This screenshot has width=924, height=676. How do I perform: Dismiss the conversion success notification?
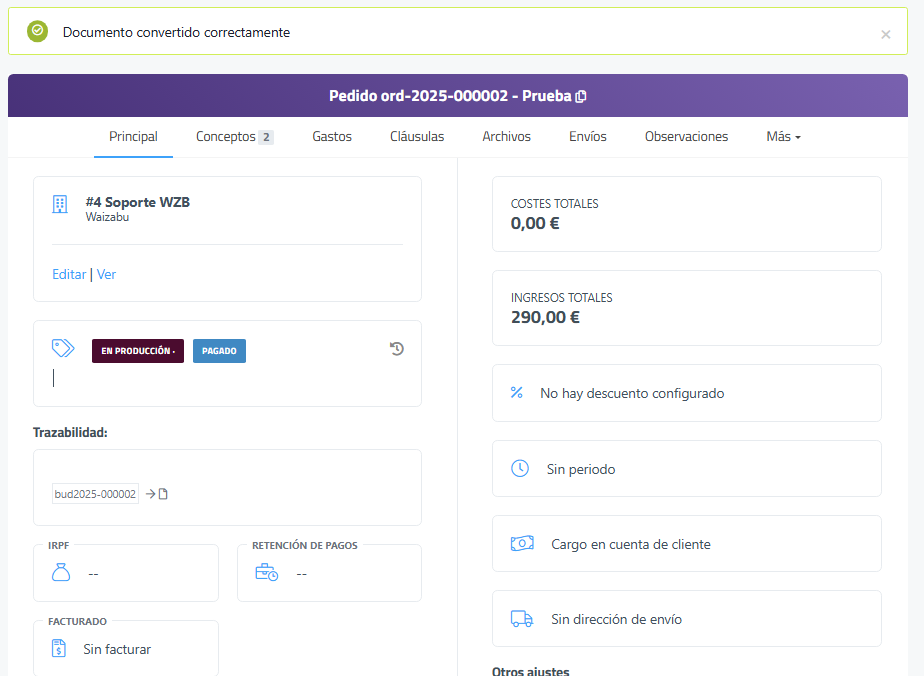click(885, 34)
